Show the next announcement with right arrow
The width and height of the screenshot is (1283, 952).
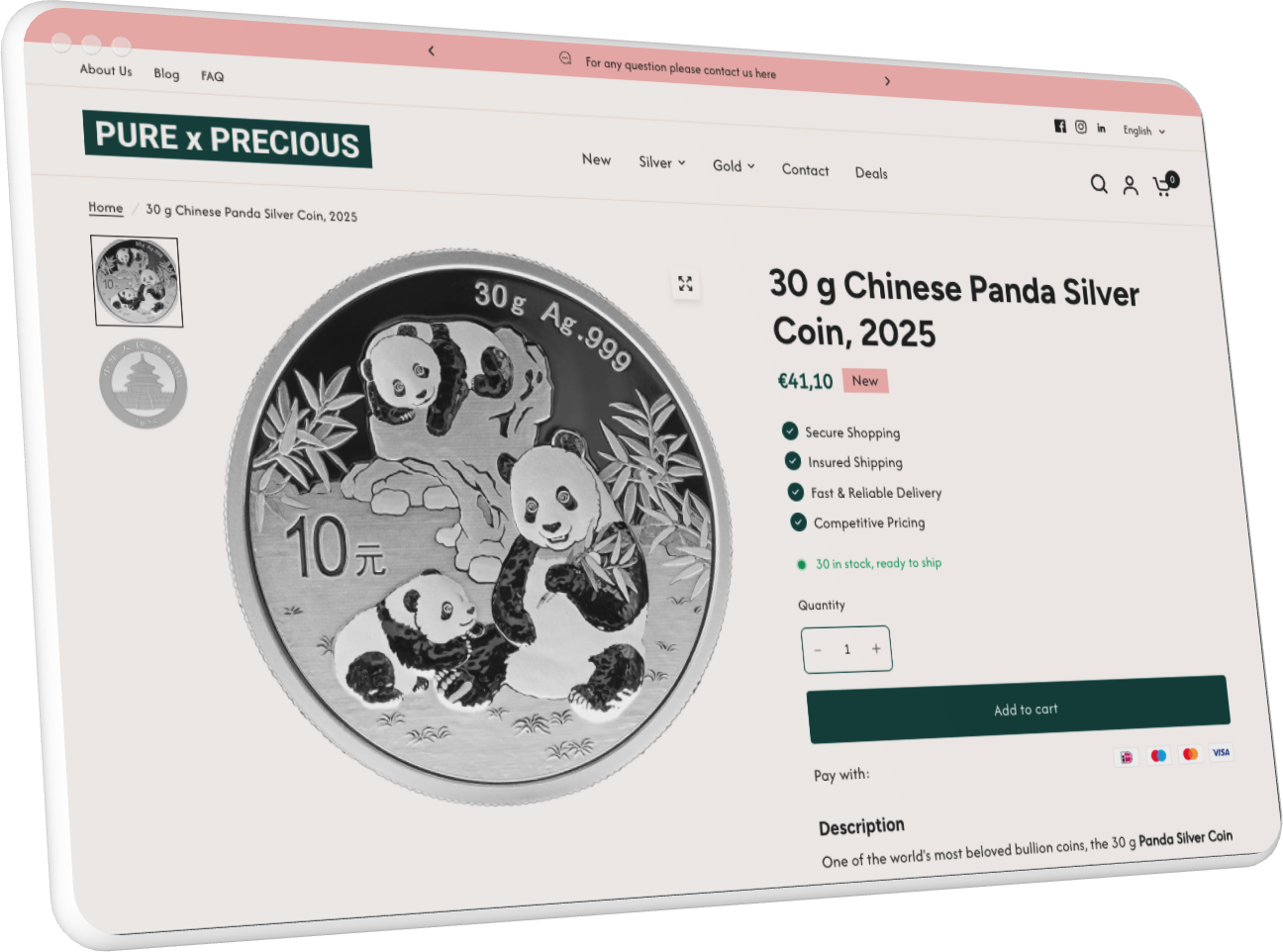(887, 81)
